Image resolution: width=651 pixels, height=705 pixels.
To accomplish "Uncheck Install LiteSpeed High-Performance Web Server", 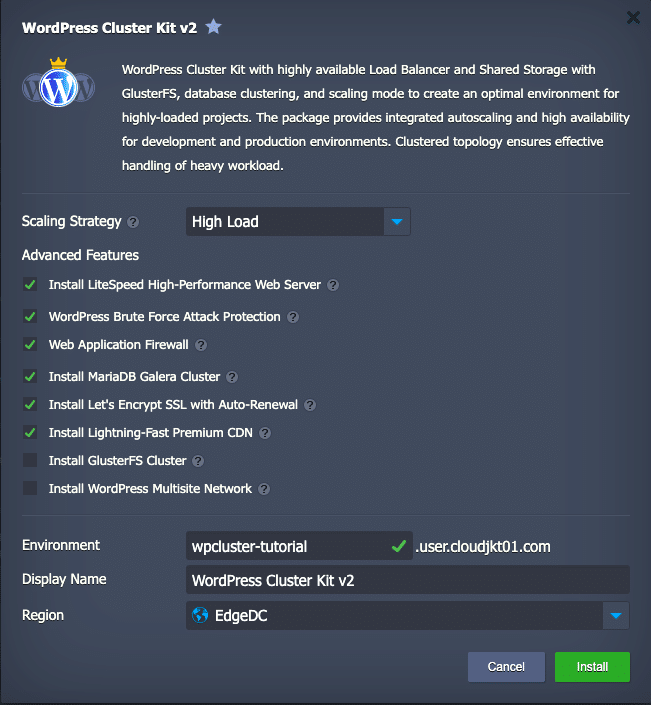I will coord(30,285).
